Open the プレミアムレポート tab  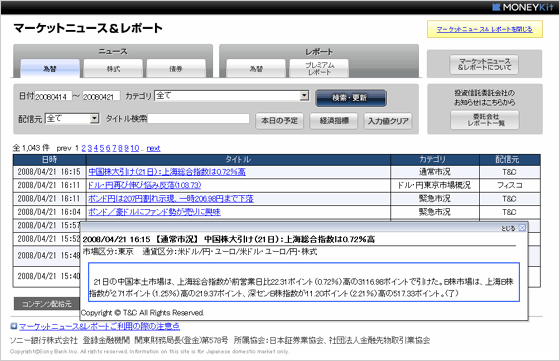[319, 69]
